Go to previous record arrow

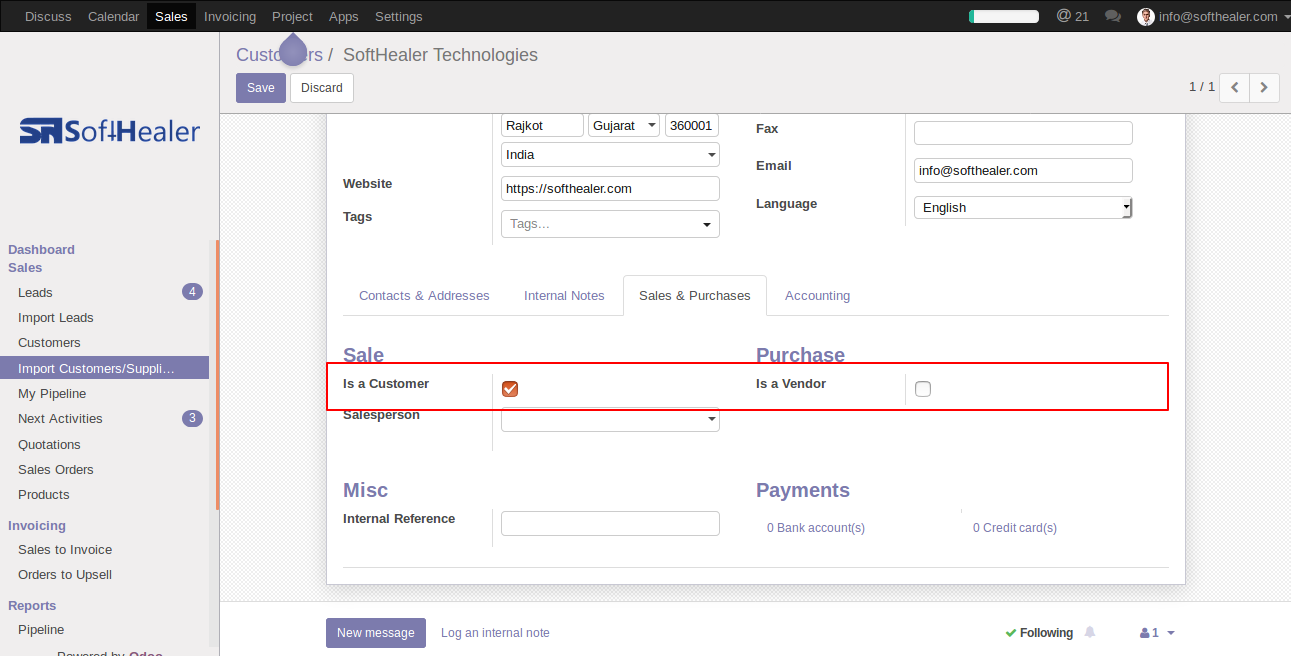point(1235,88)
